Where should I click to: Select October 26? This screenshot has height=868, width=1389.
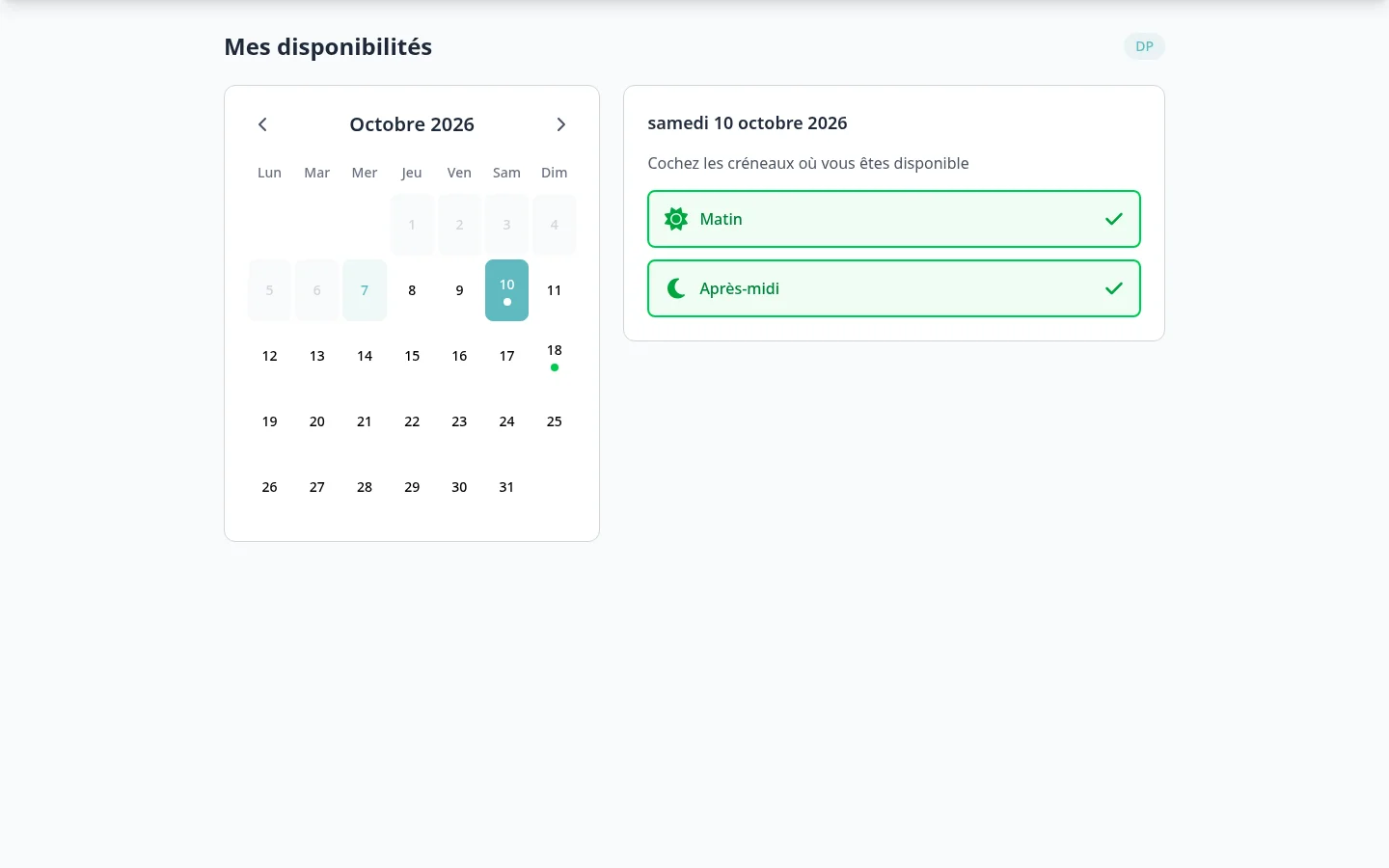coord(269,487)
